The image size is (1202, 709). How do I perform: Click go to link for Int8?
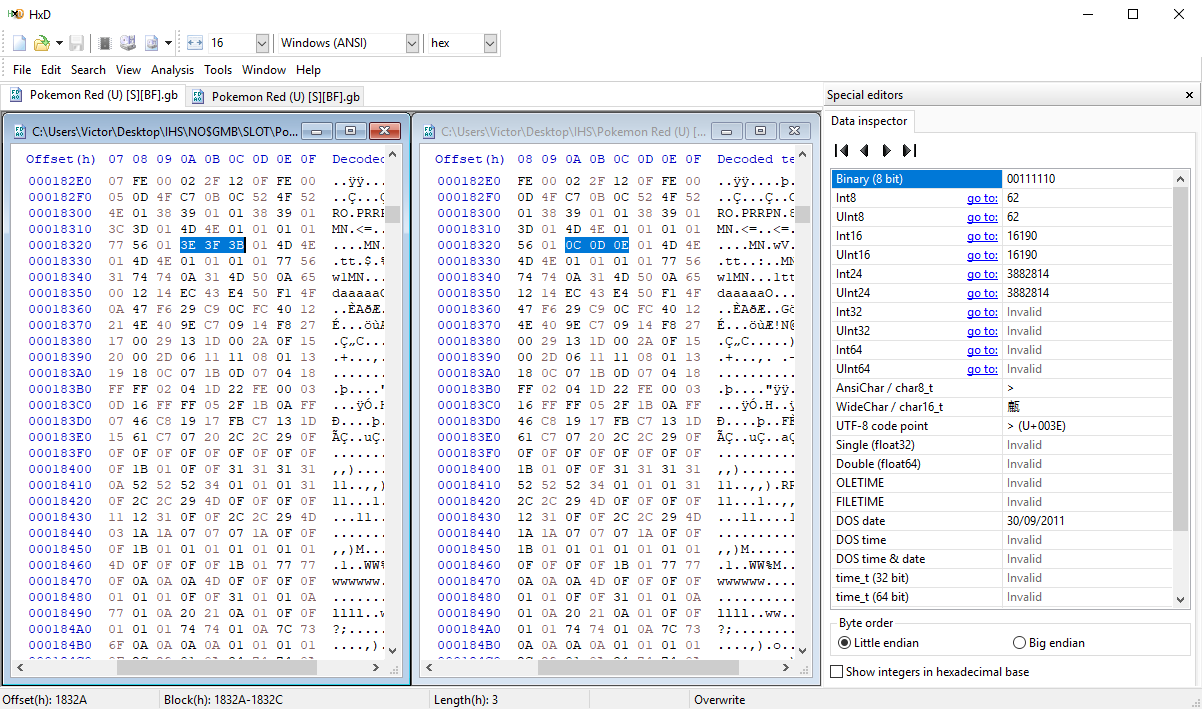tap(982, 198)
